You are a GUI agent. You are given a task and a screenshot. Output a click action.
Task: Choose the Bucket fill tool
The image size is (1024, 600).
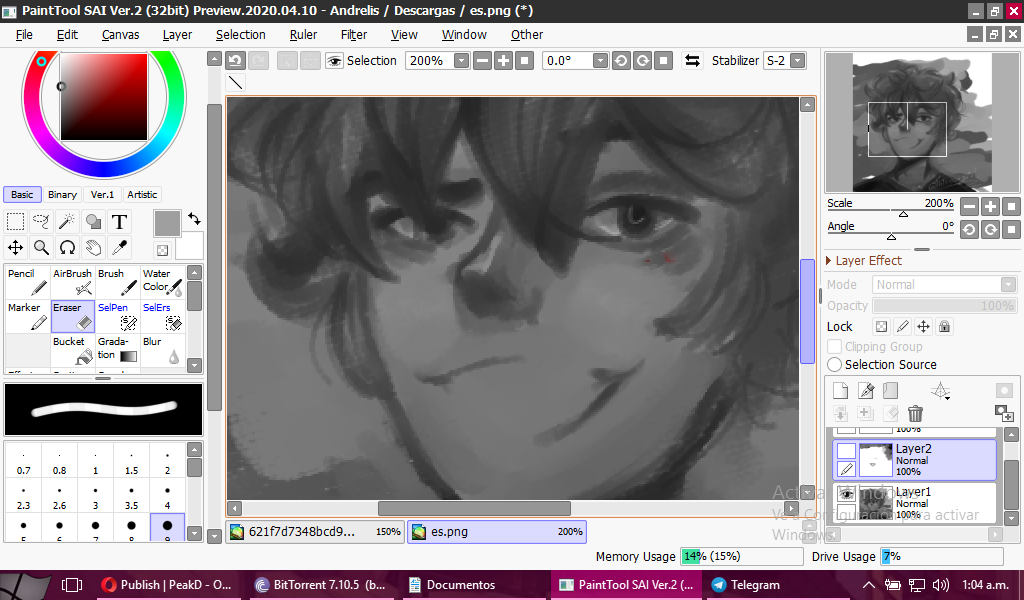72,350
